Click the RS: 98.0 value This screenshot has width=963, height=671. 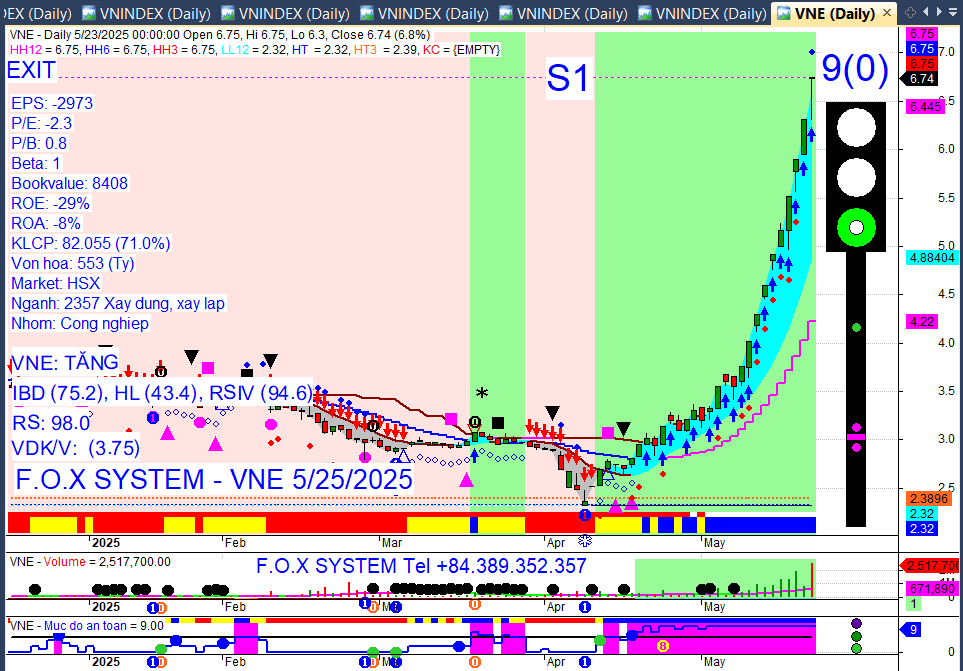coord(51,423)
